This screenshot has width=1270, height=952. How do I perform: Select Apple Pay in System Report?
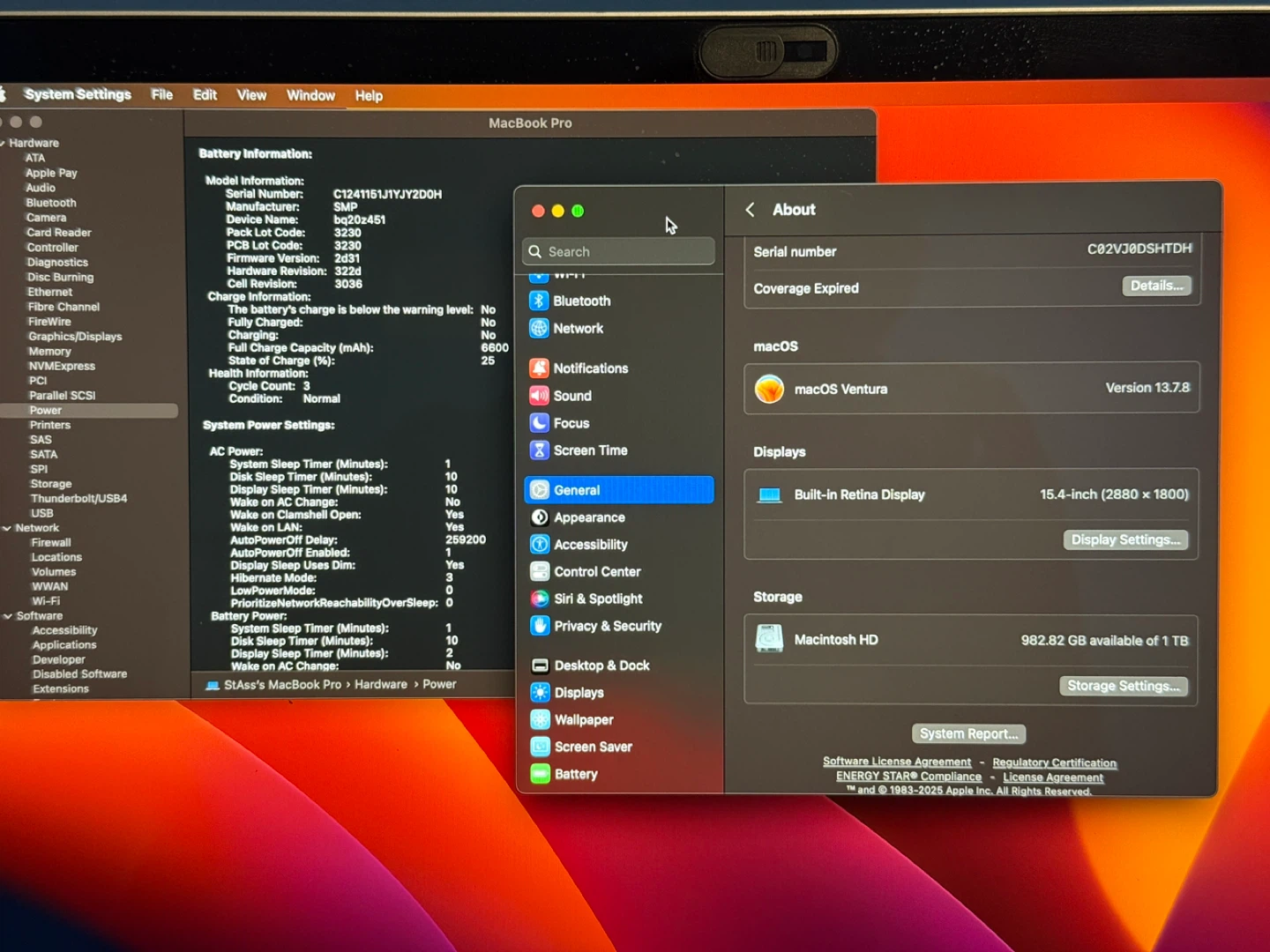pyautogui.click(x=51, y=173)
